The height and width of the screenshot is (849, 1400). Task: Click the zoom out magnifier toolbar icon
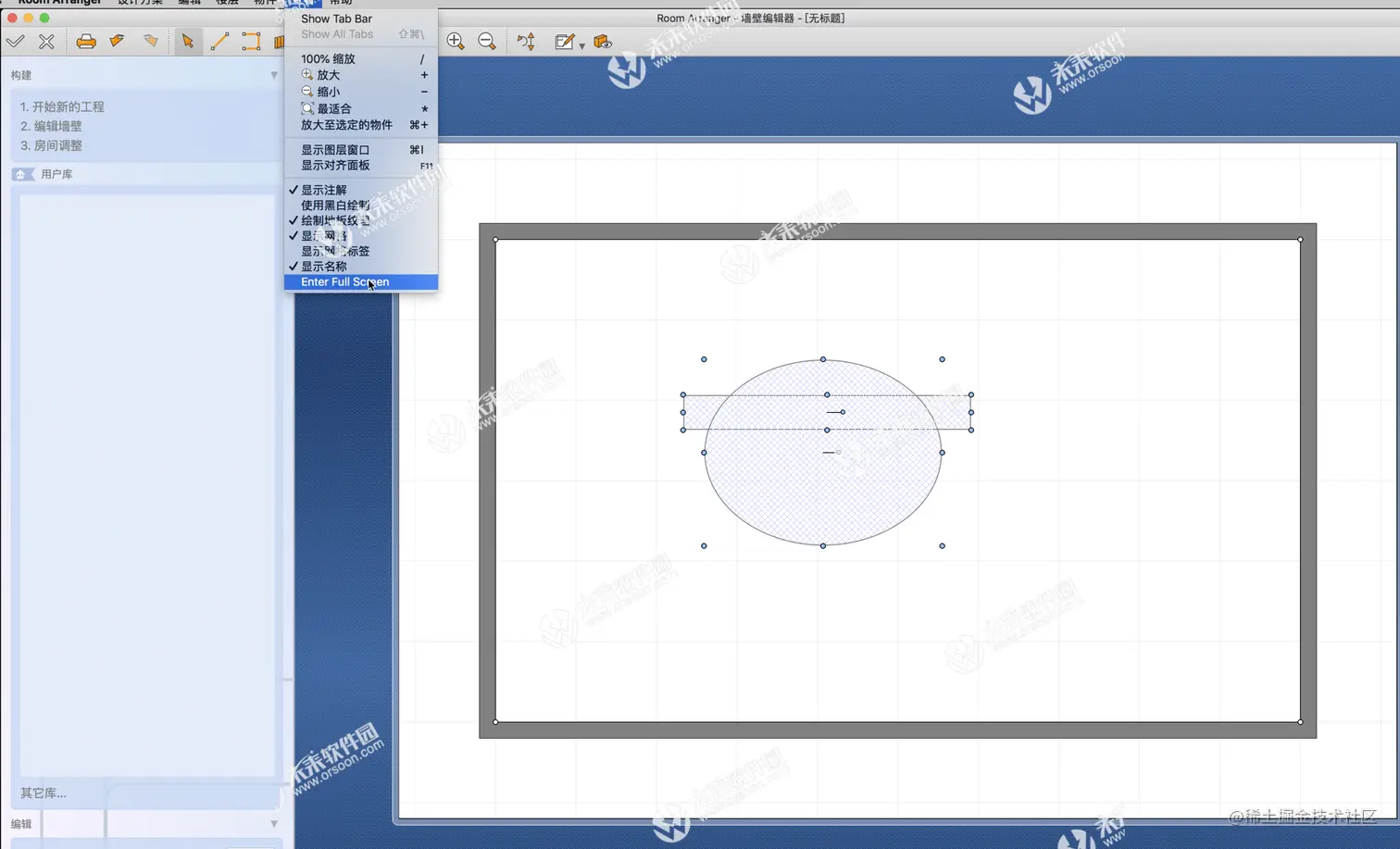487,41
